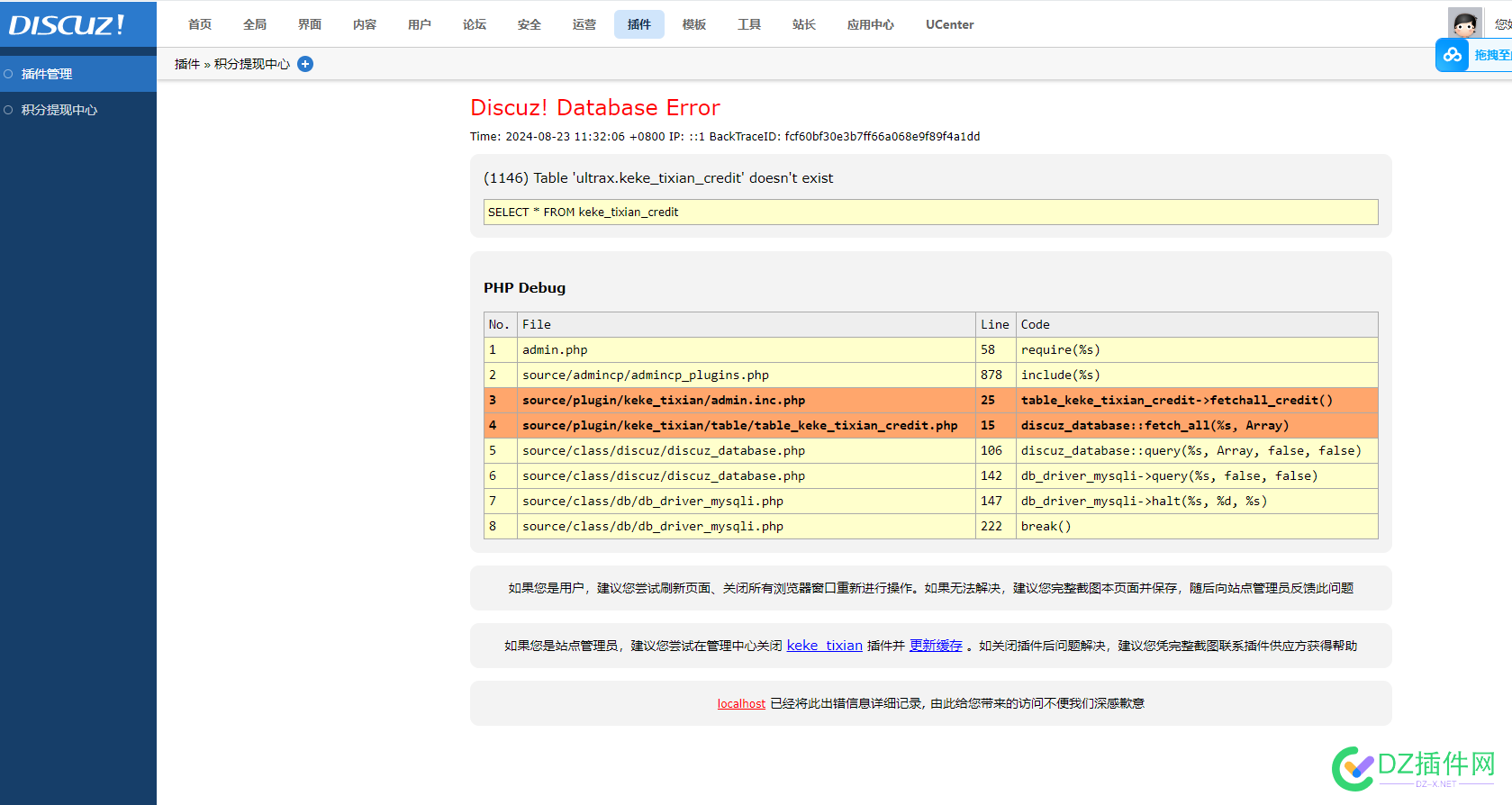Click the 积分提现中心 breadcrumb text
Image resolution: width=1512 pixels, height=805 pixels.
(x=252, y=64)
